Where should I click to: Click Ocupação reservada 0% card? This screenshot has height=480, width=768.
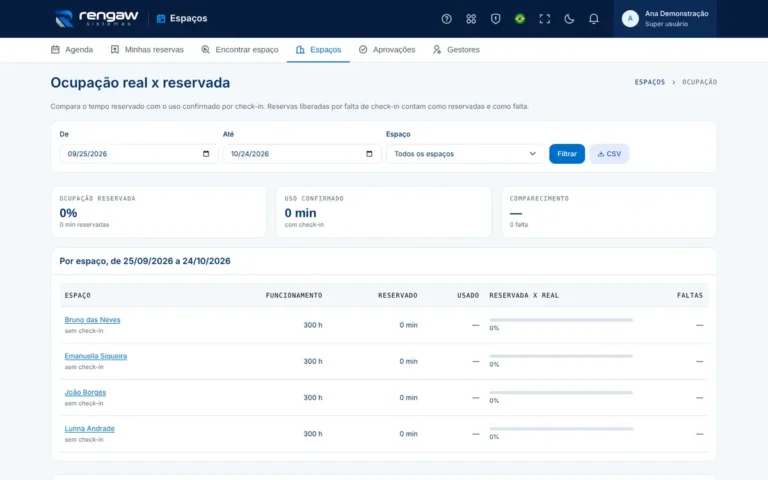159,212
